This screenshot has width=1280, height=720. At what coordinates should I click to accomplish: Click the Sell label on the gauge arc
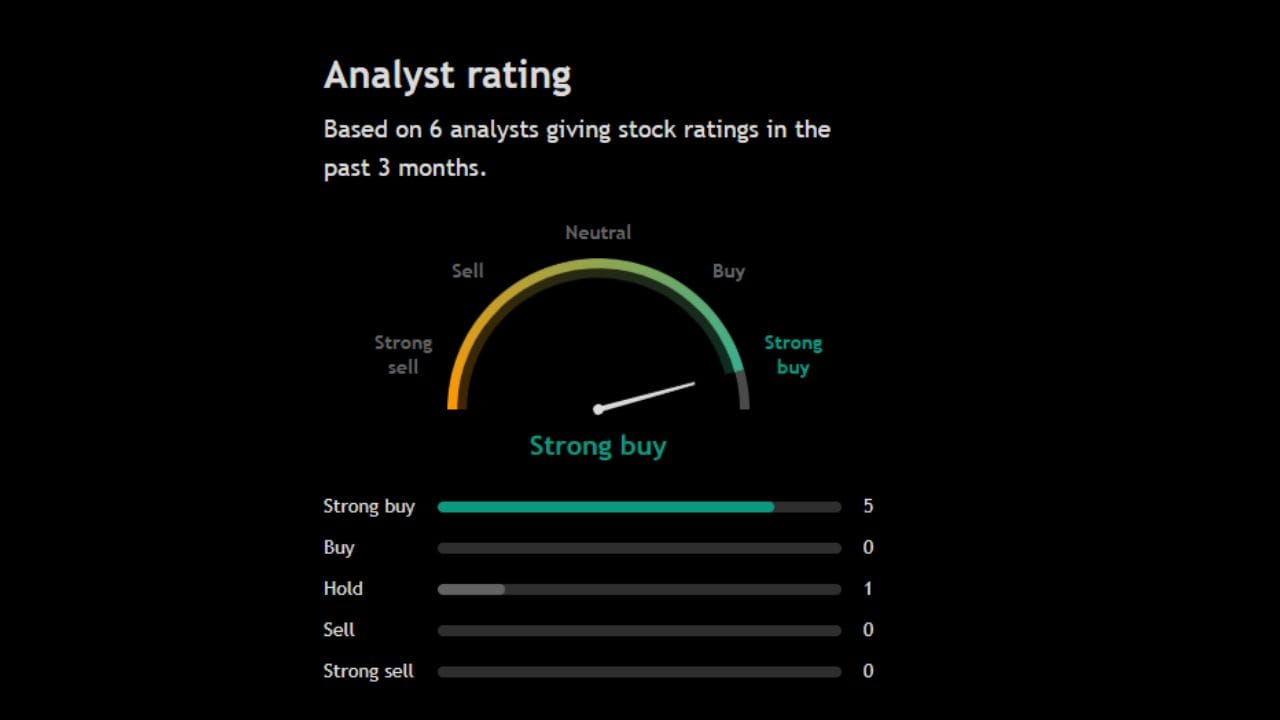467,271
